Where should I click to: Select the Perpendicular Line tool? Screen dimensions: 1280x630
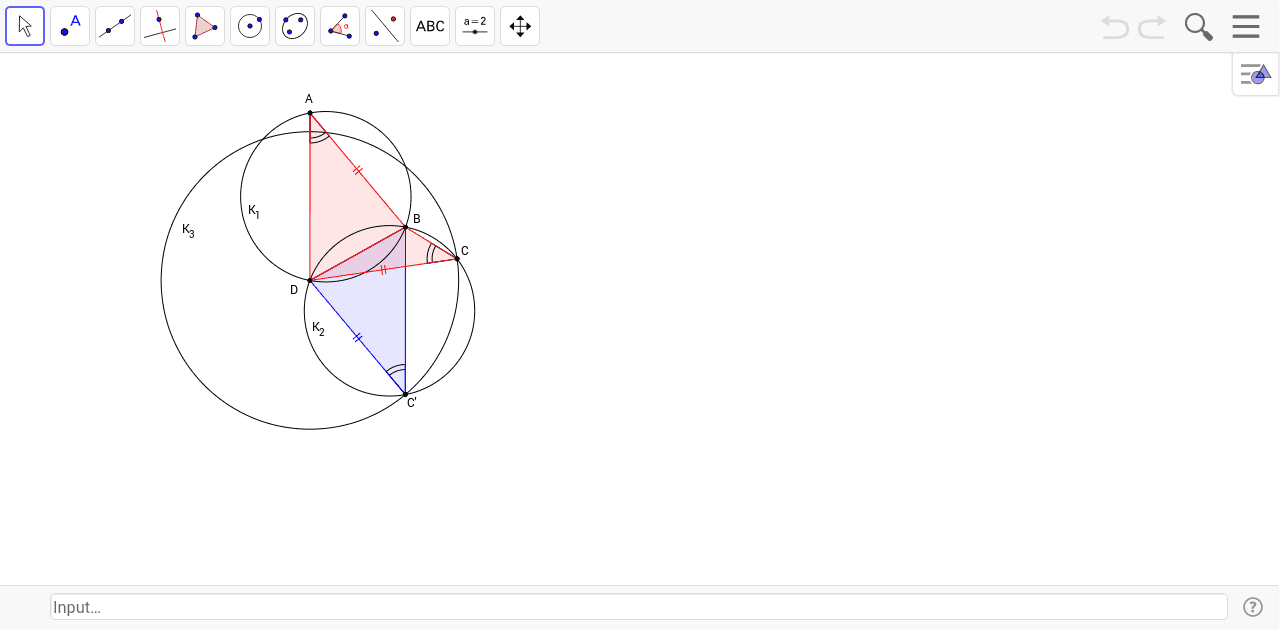pyautogui.click(x=160, y=26)
